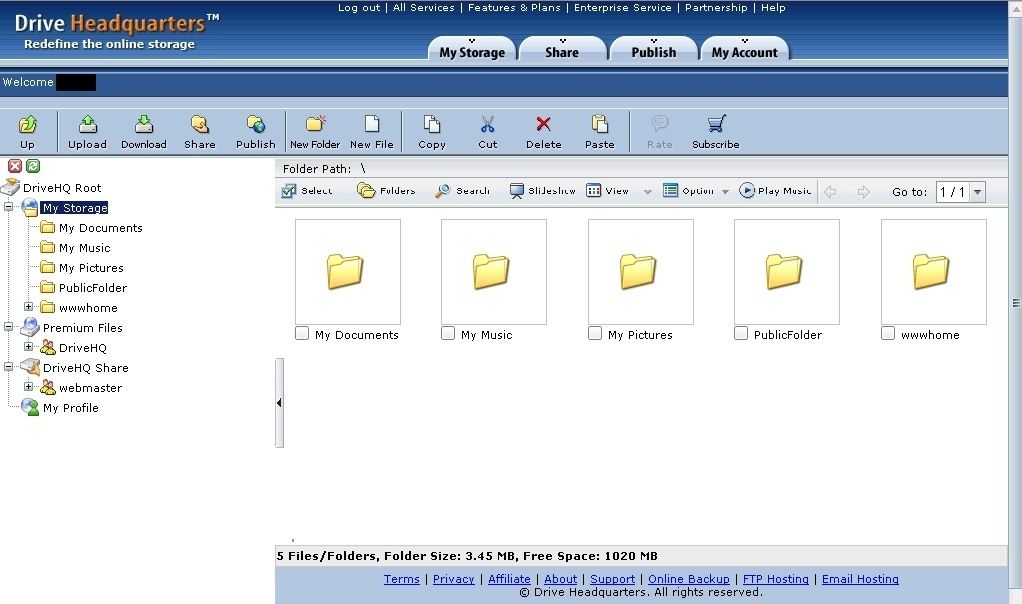Open All Services top menu link
The width and height of the screenshot is (1022, 604).
[424, 8]
